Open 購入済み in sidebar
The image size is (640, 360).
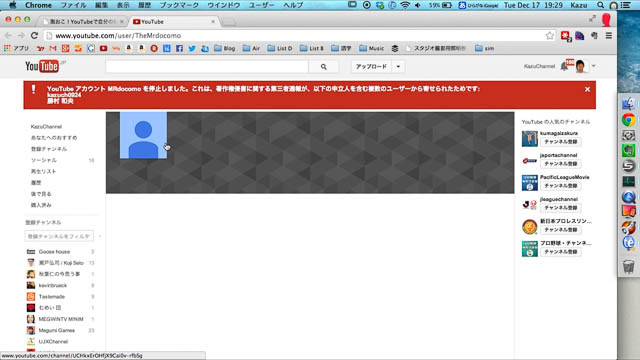tap(41, 205)
